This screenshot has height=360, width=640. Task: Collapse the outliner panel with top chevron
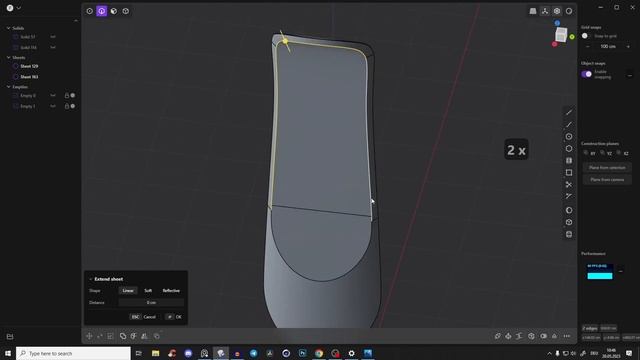tap(76, 20)
